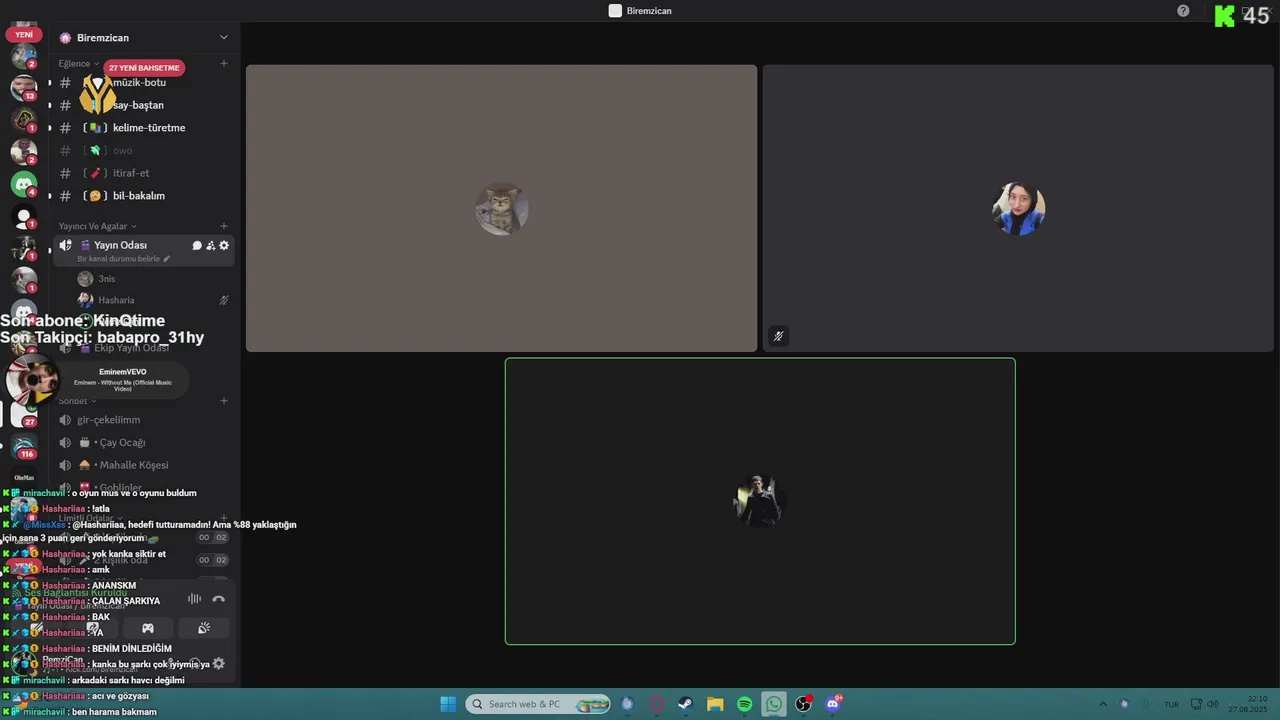Open Spotify from the taskbar
This screenshot has width=1280, height=720.
[x=744, y=704]
